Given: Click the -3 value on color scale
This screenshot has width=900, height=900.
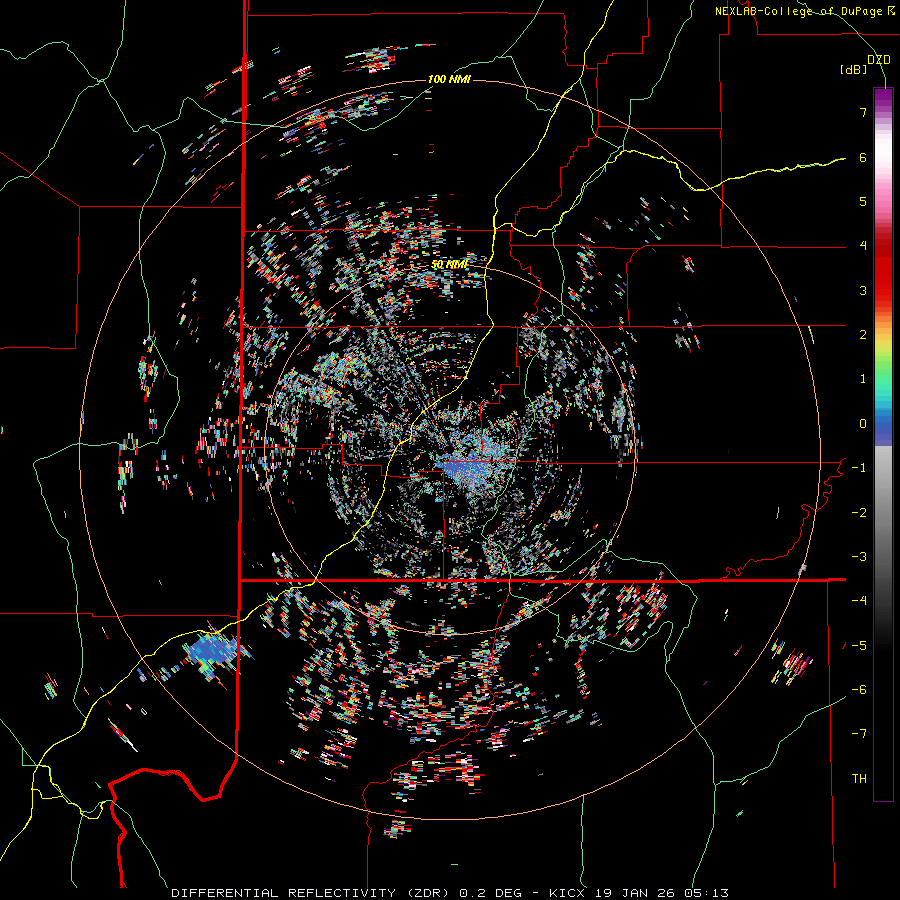Looking at the screenshot, I should [x=859, y=557].
